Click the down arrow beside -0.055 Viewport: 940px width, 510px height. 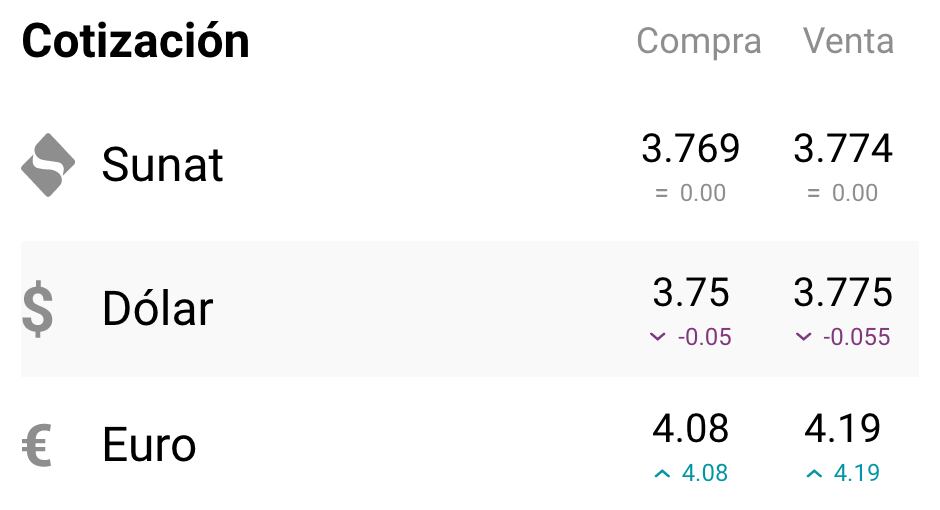pos(803,337)
